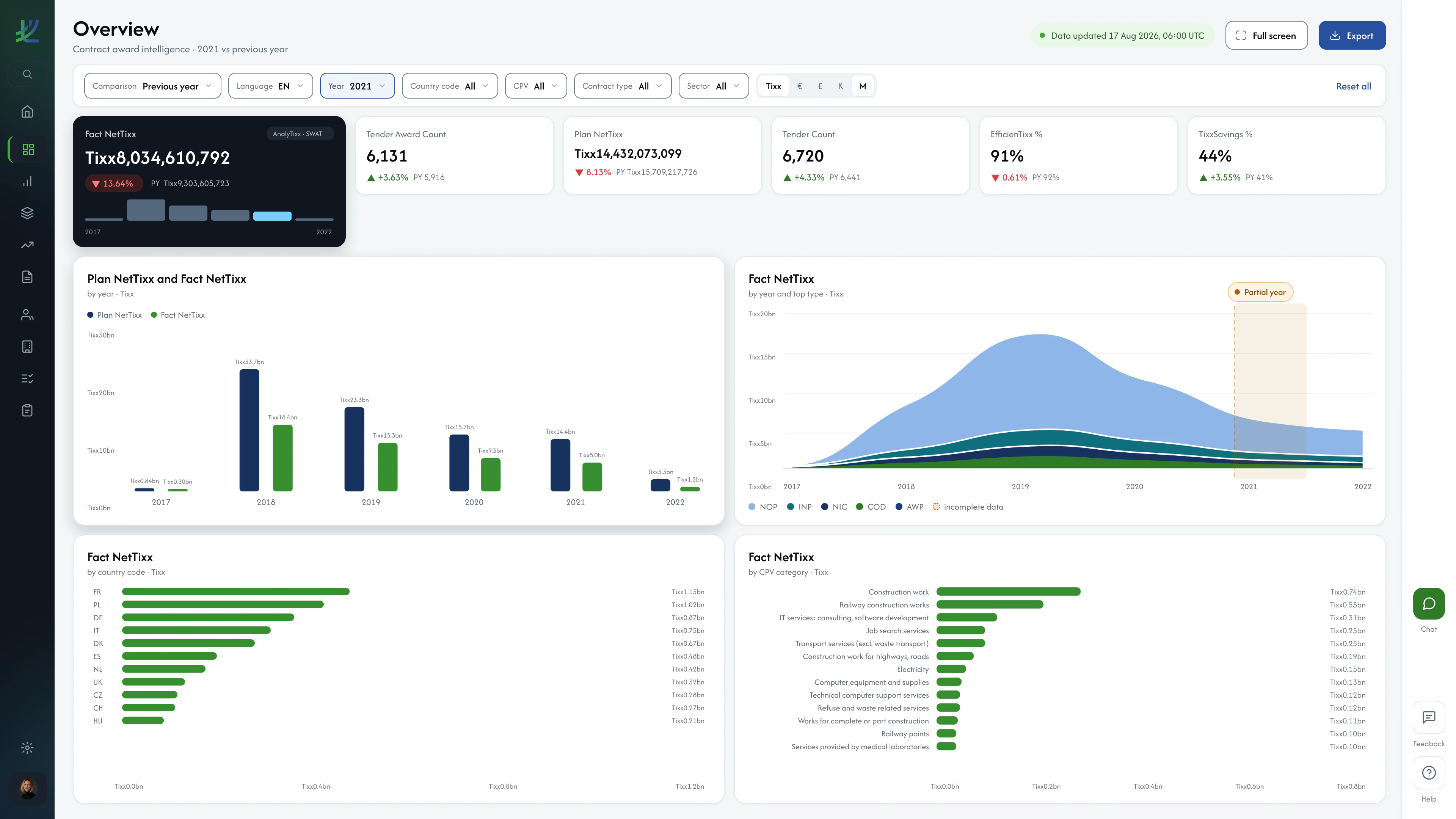Set number scale to K

841,86
